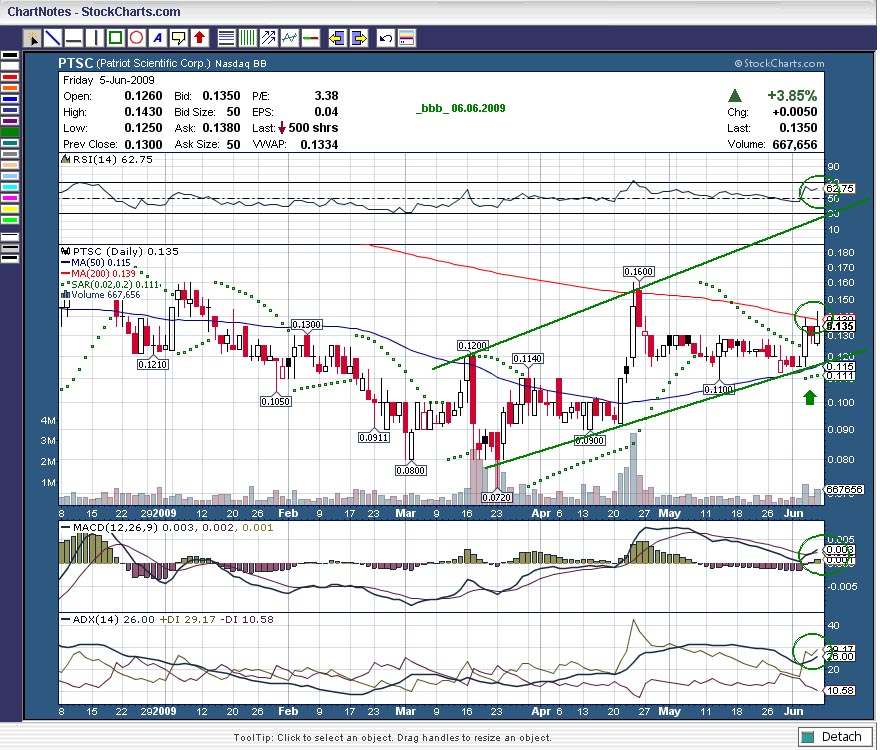Screen dimensions: 880x750
Task: Click the Volume 667,656 legend entry
Action: 105,295
